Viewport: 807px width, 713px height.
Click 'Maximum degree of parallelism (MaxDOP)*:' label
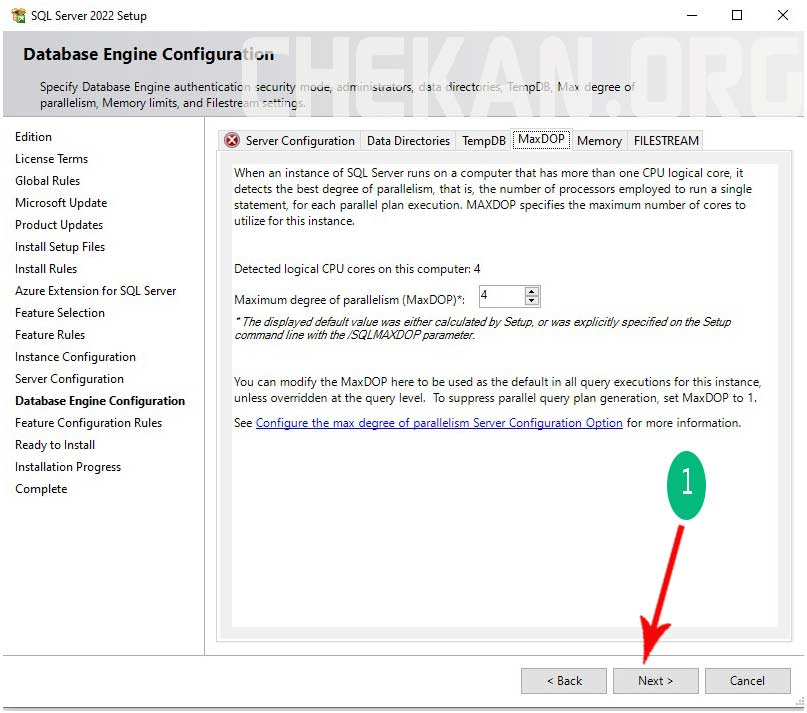(349, 300)
